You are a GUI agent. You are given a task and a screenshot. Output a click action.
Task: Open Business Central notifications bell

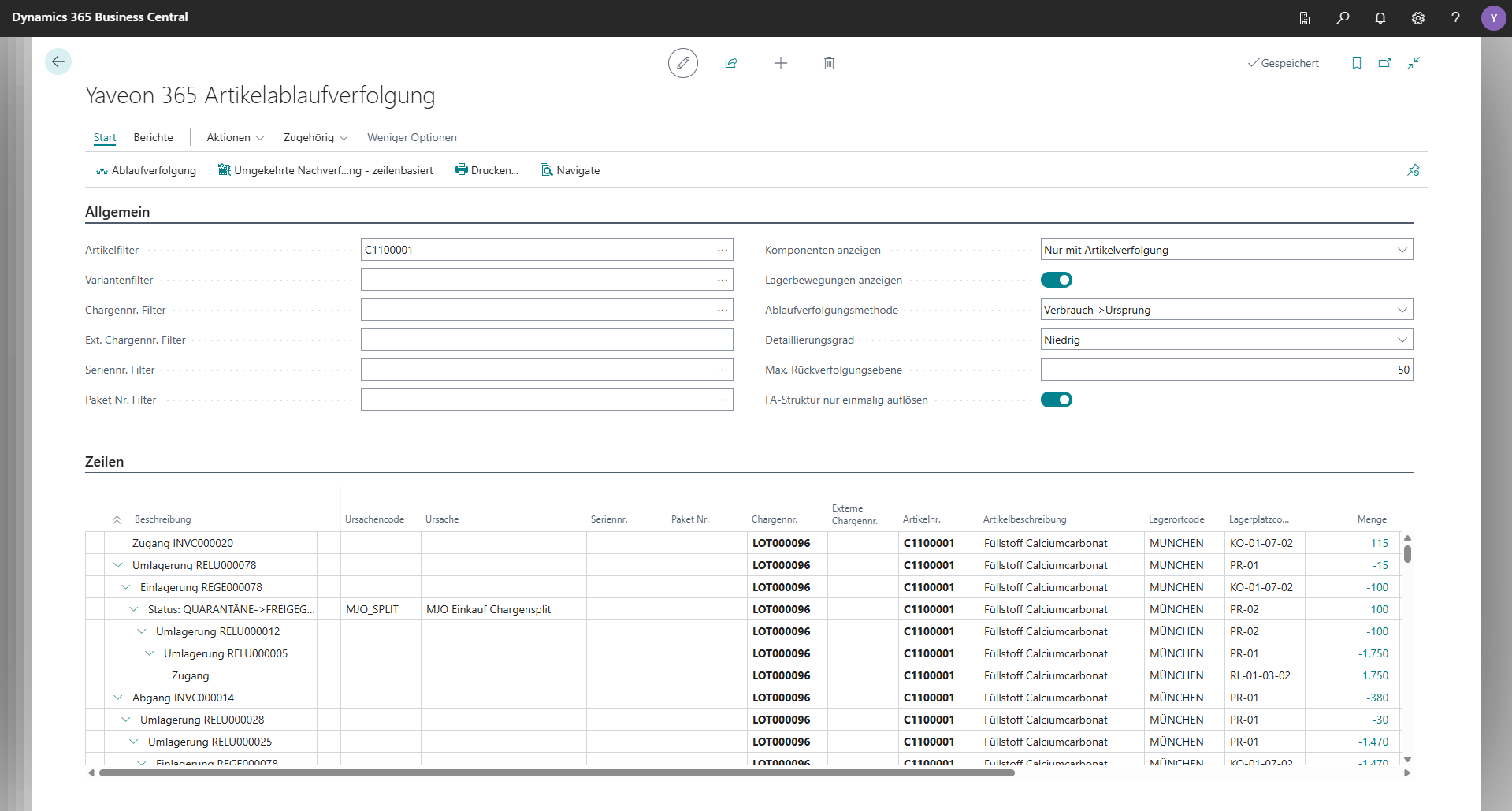point(1380,17)
